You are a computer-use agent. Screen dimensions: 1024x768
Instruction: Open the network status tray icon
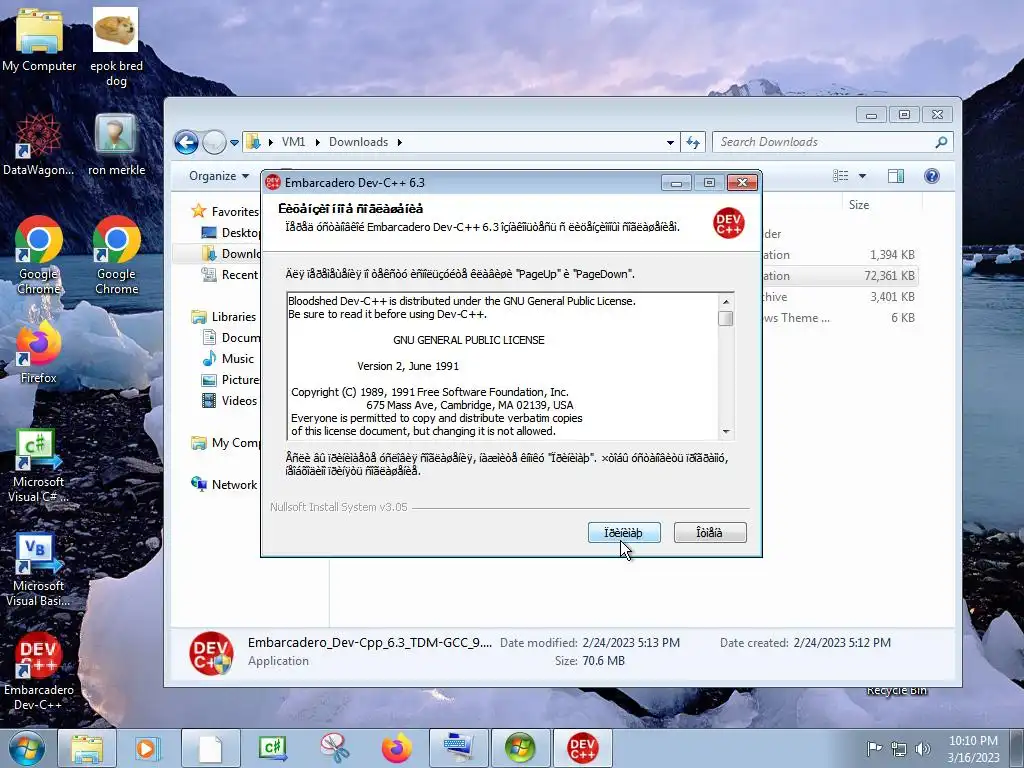899,748
